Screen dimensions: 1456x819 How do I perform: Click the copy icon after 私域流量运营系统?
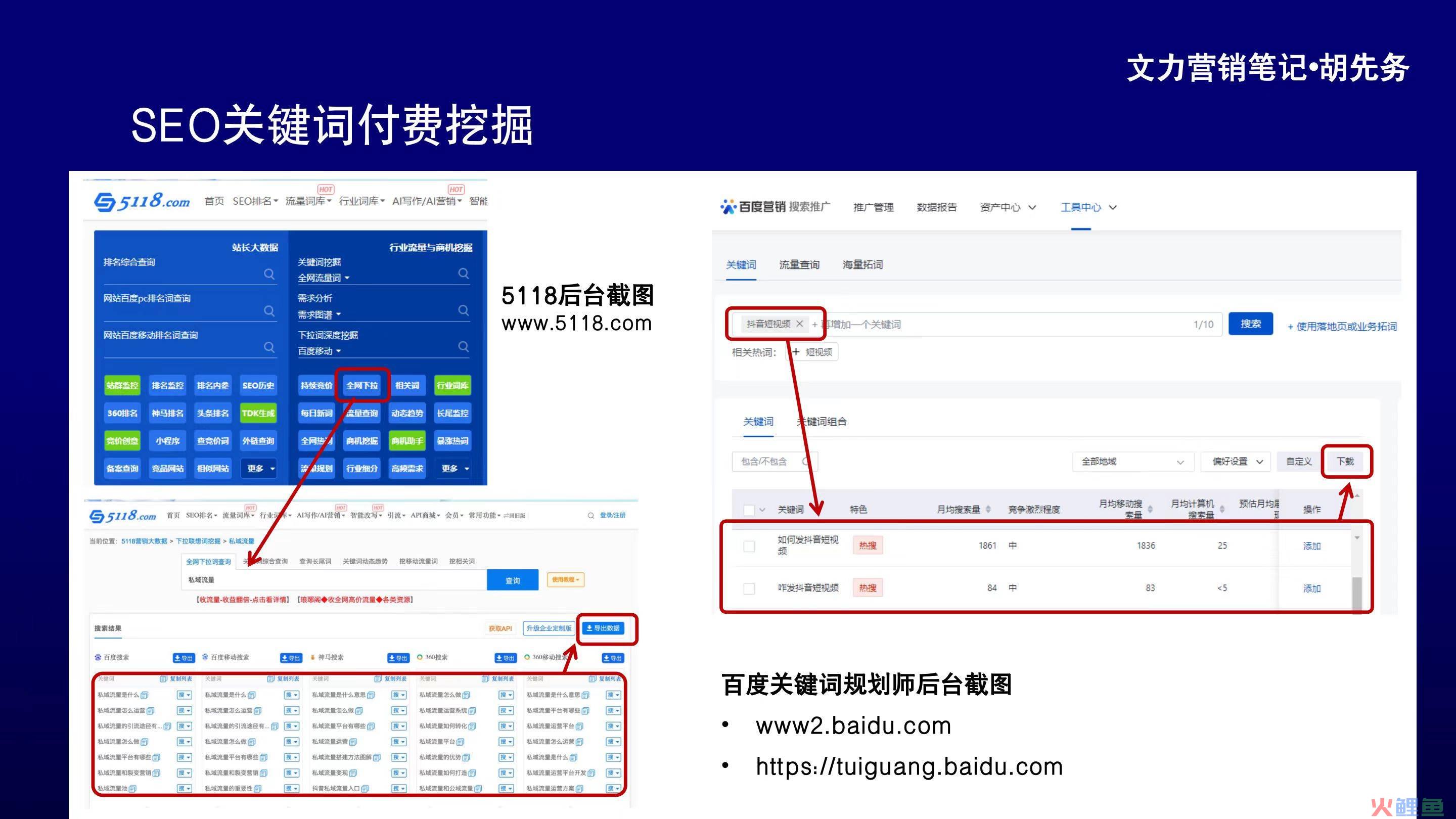point(473,710)
